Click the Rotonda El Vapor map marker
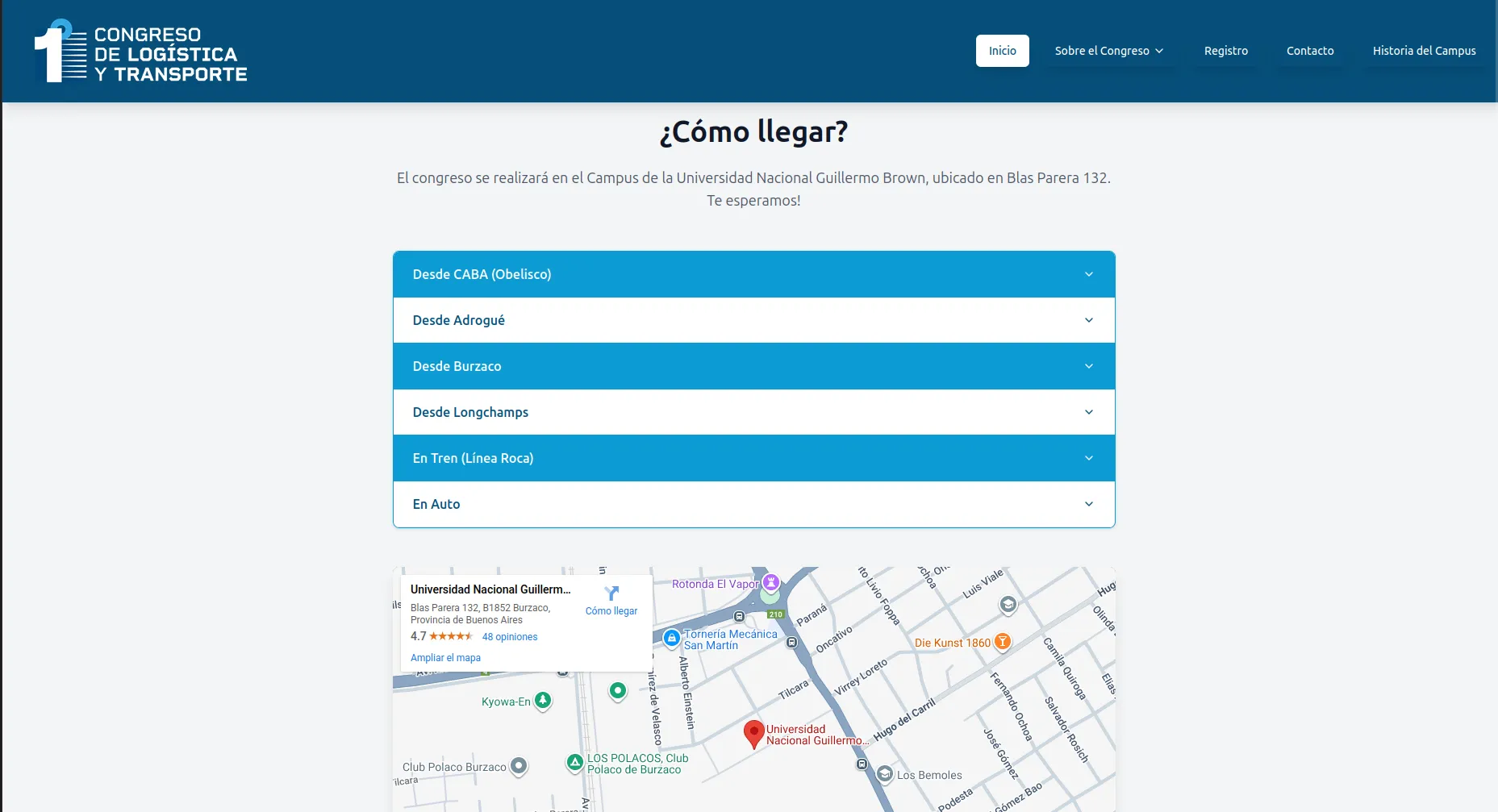1498x812 pixels. coord(771,582)
